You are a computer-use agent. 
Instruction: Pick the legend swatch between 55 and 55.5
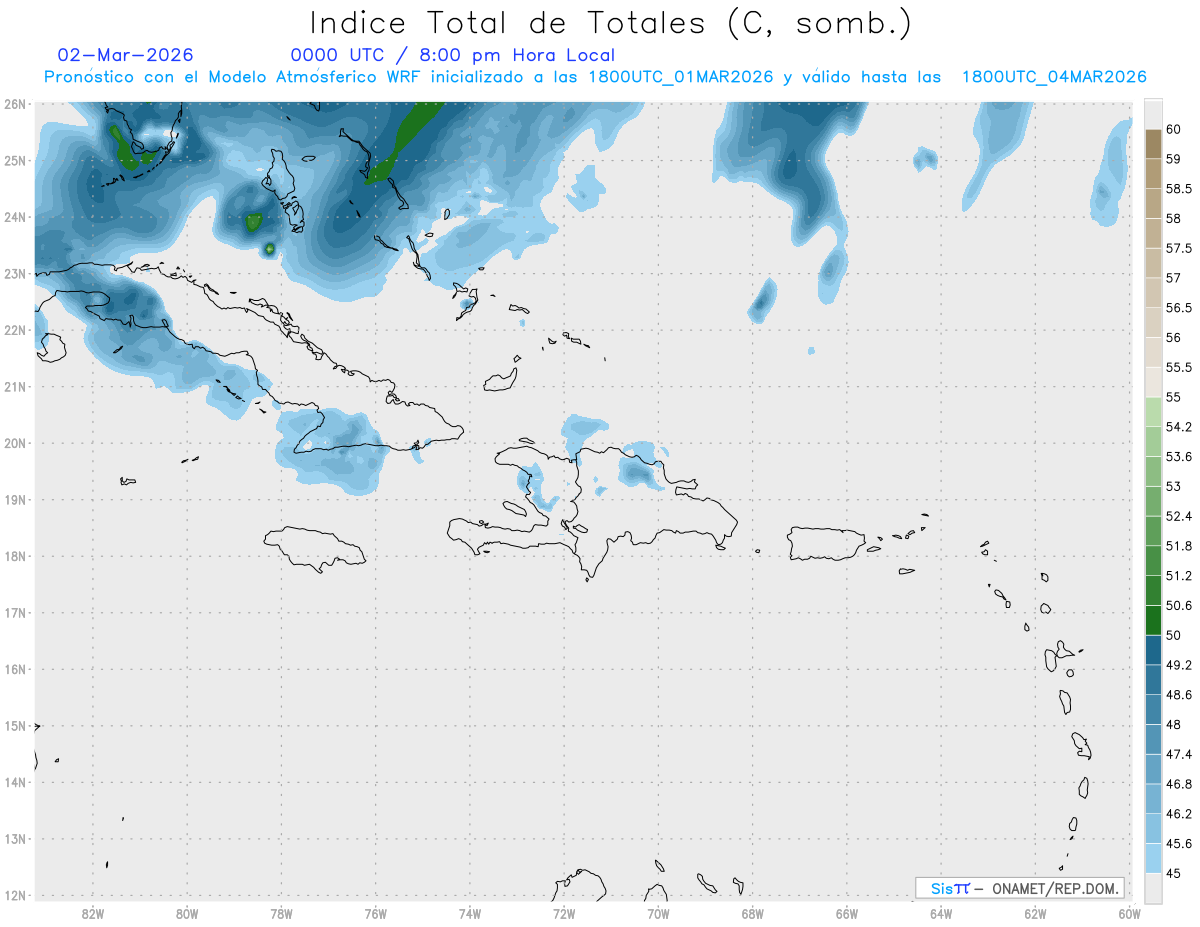1153,382
